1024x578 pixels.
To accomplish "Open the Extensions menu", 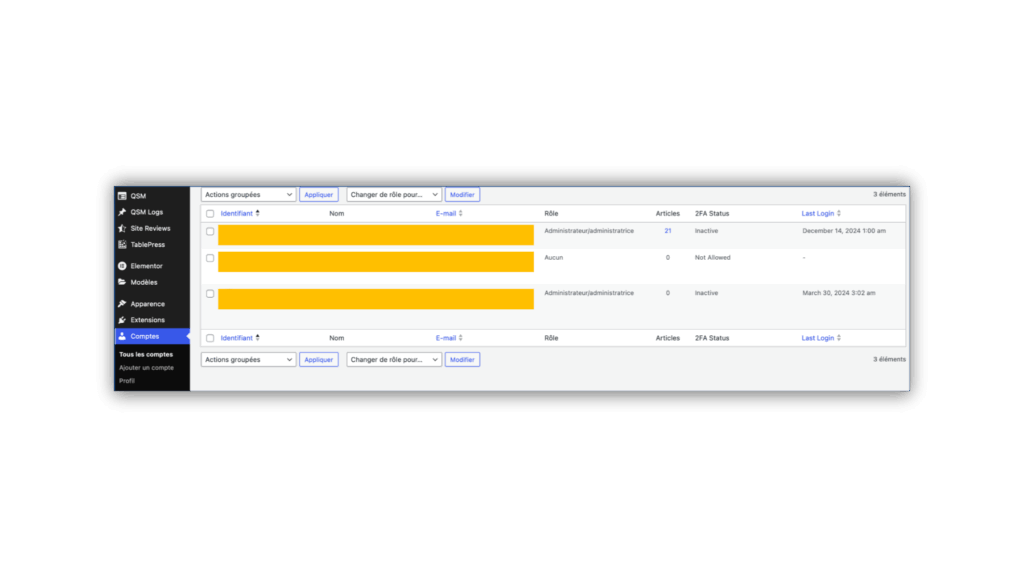I will click(x=148, y=320).
